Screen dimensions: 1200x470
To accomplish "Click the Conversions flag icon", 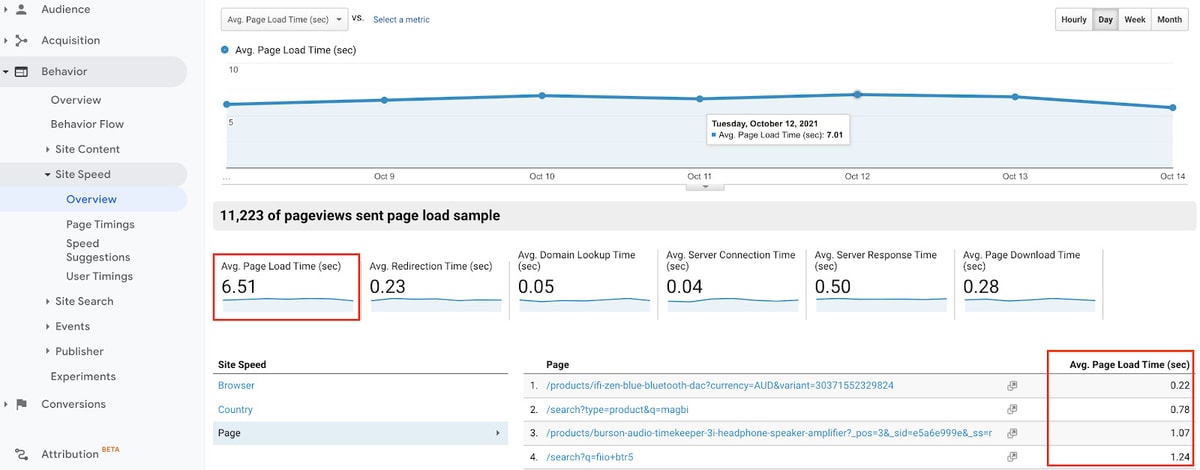I will coord(21,404).
